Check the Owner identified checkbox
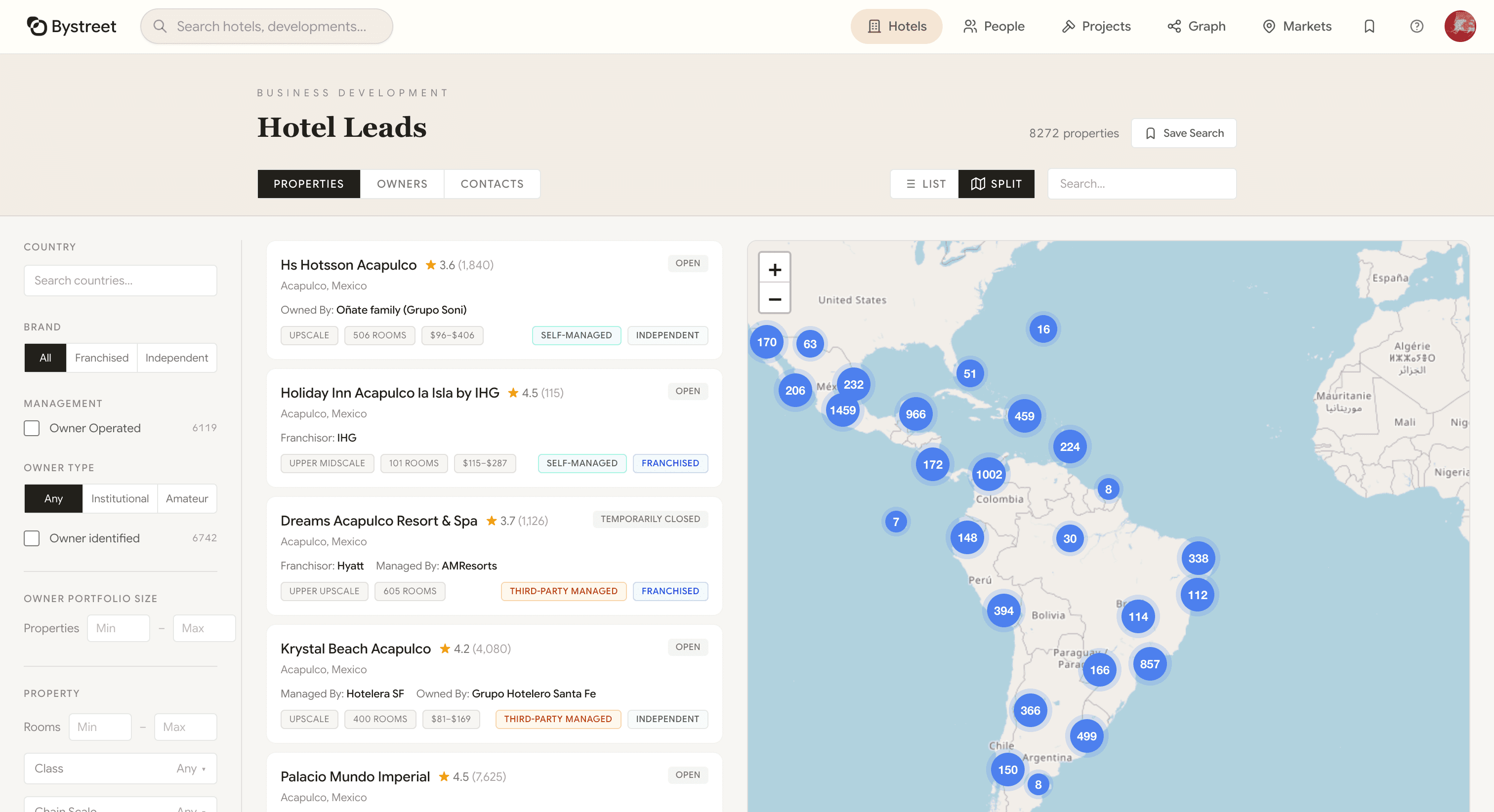1494x812 pixels. coord(32,538)
